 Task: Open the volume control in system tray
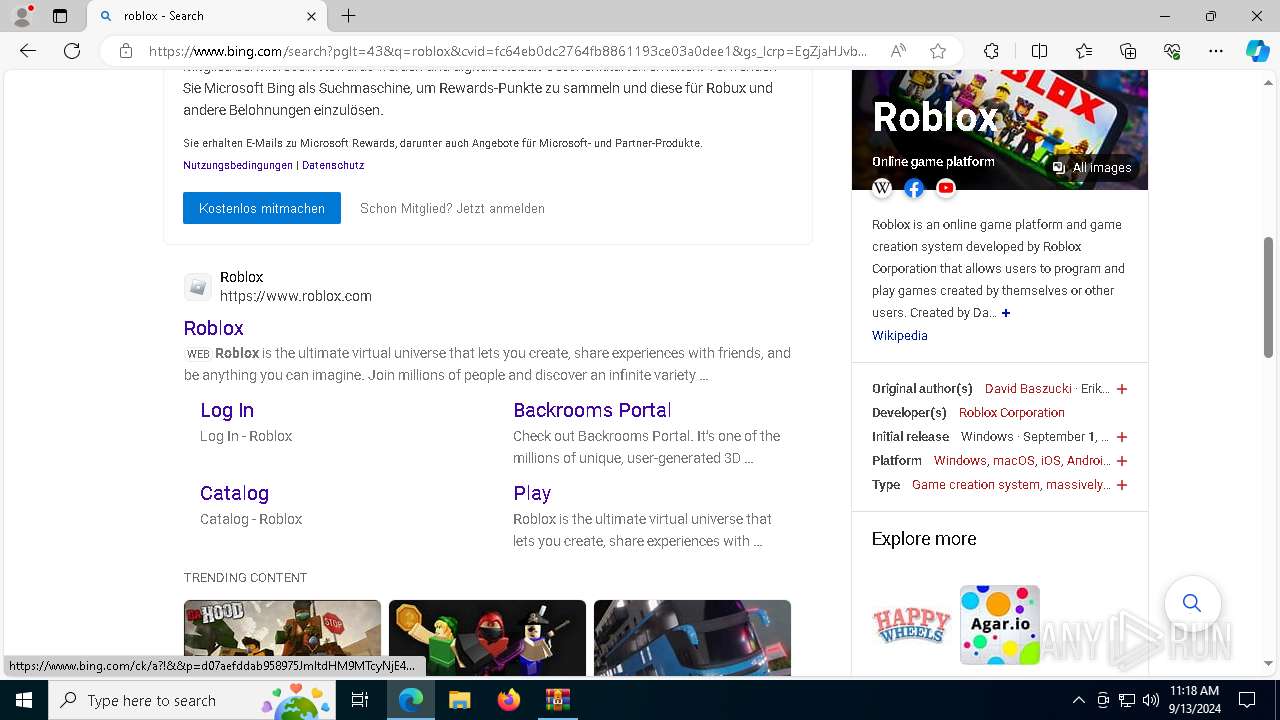coord(1151,700)
